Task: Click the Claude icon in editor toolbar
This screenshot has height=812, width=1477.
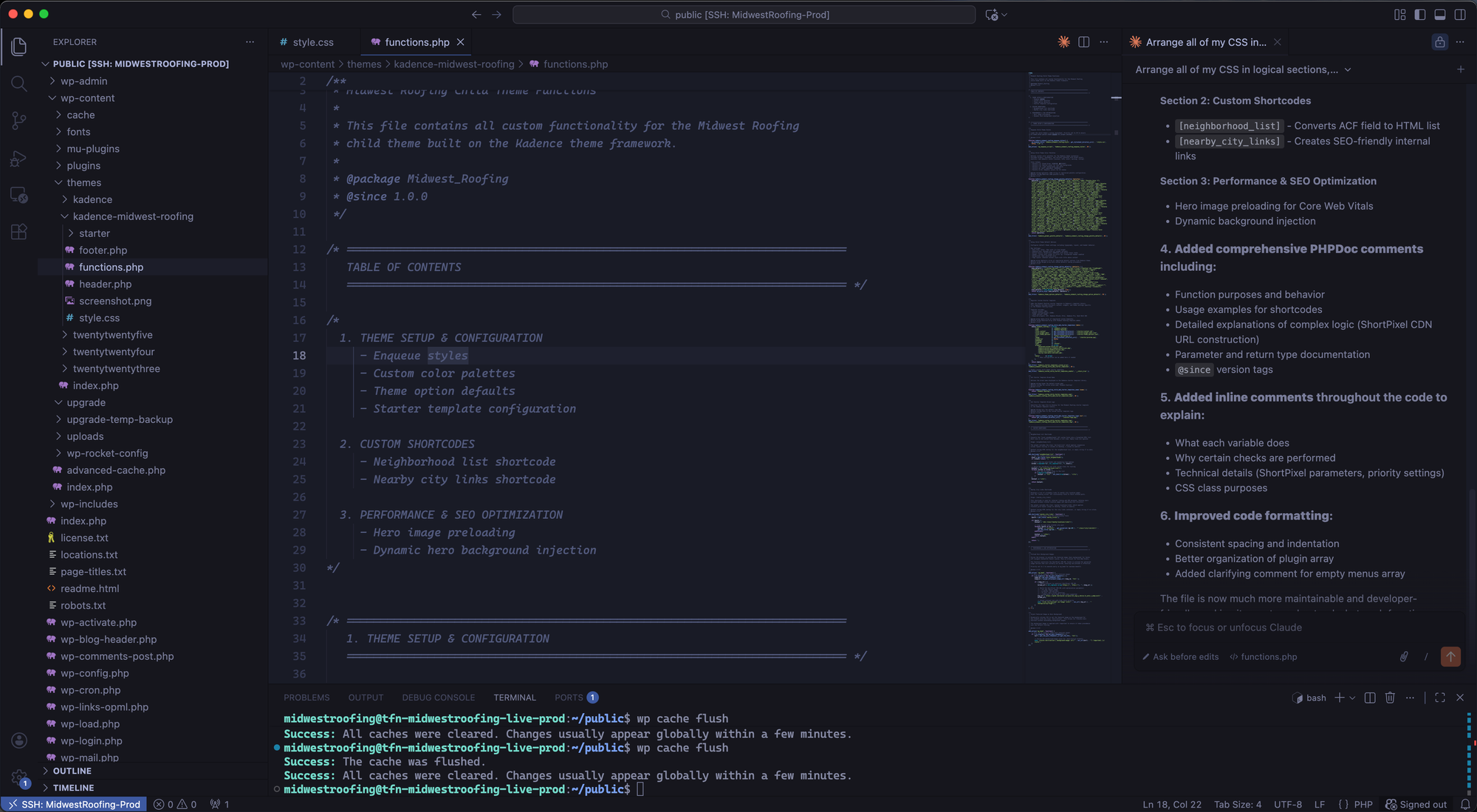Action: point(1063,42)
